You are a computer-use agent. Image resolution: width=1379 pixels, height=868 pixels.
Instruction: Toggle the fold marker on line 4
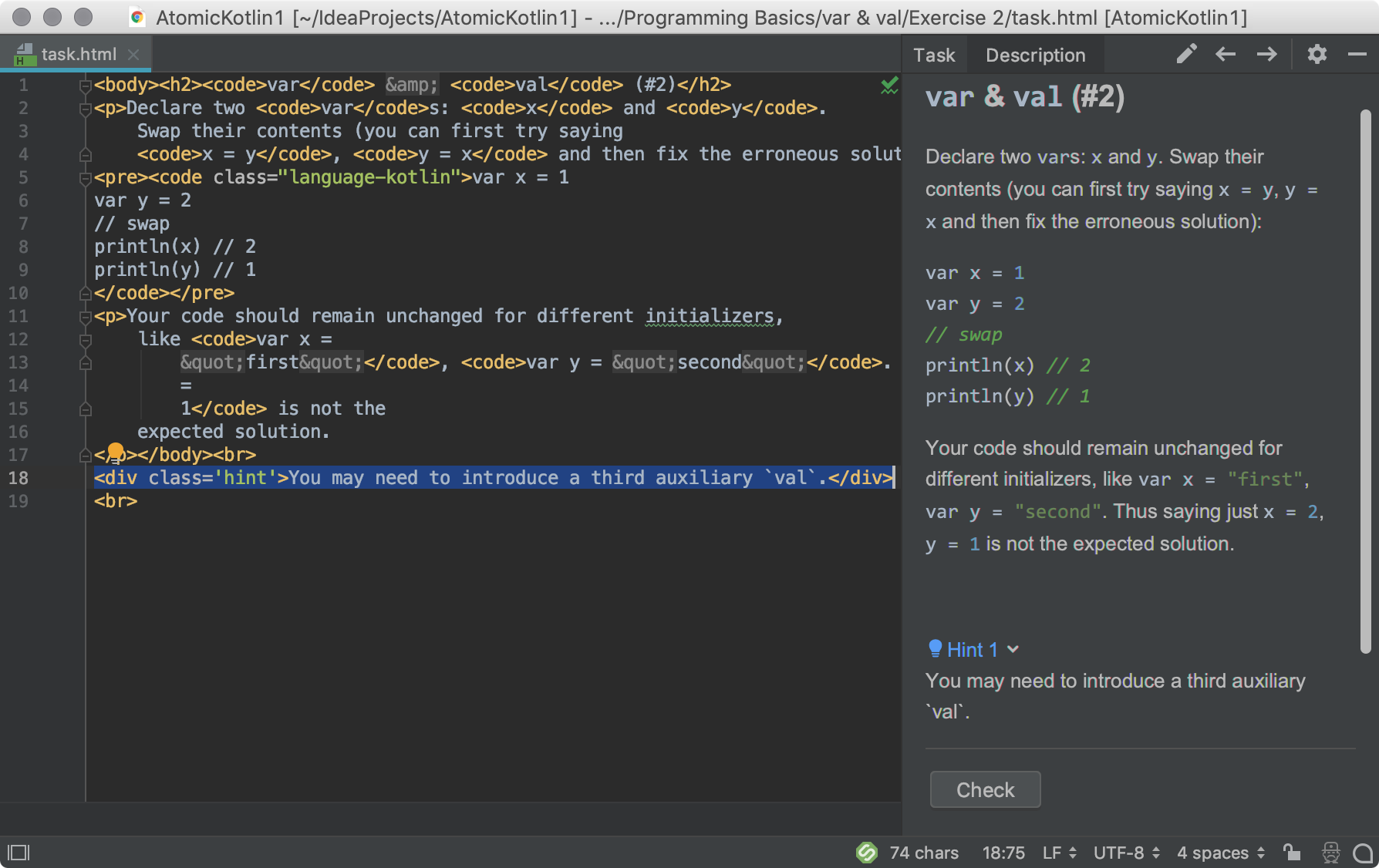pos(86,155)
